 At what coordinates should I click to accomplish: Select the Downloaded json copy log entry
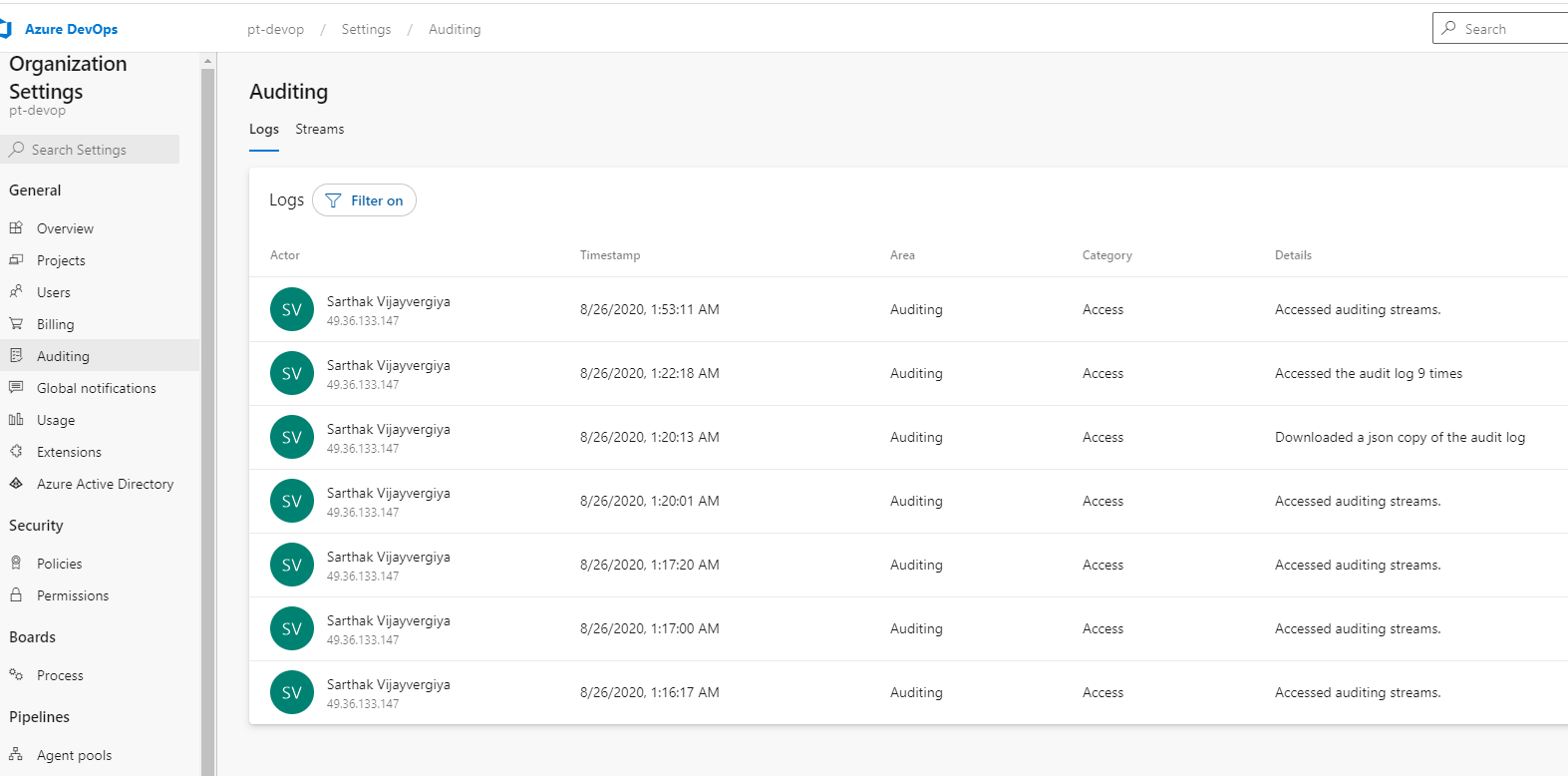(x=1400, y=437)
